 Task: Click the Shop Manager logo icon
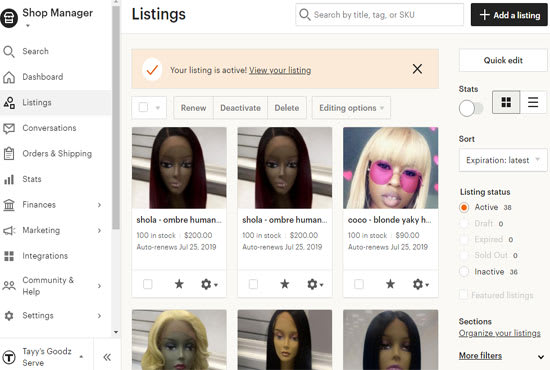[9, 18]
